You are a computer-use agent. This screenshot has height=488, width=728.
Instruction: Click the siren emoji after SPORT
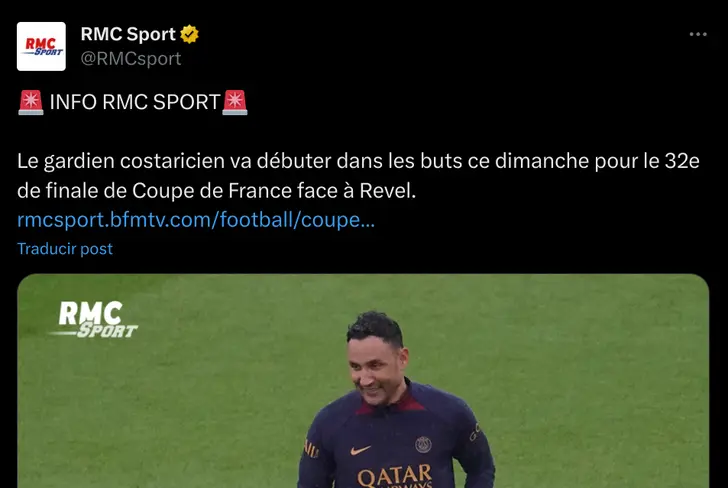[235, 102]
